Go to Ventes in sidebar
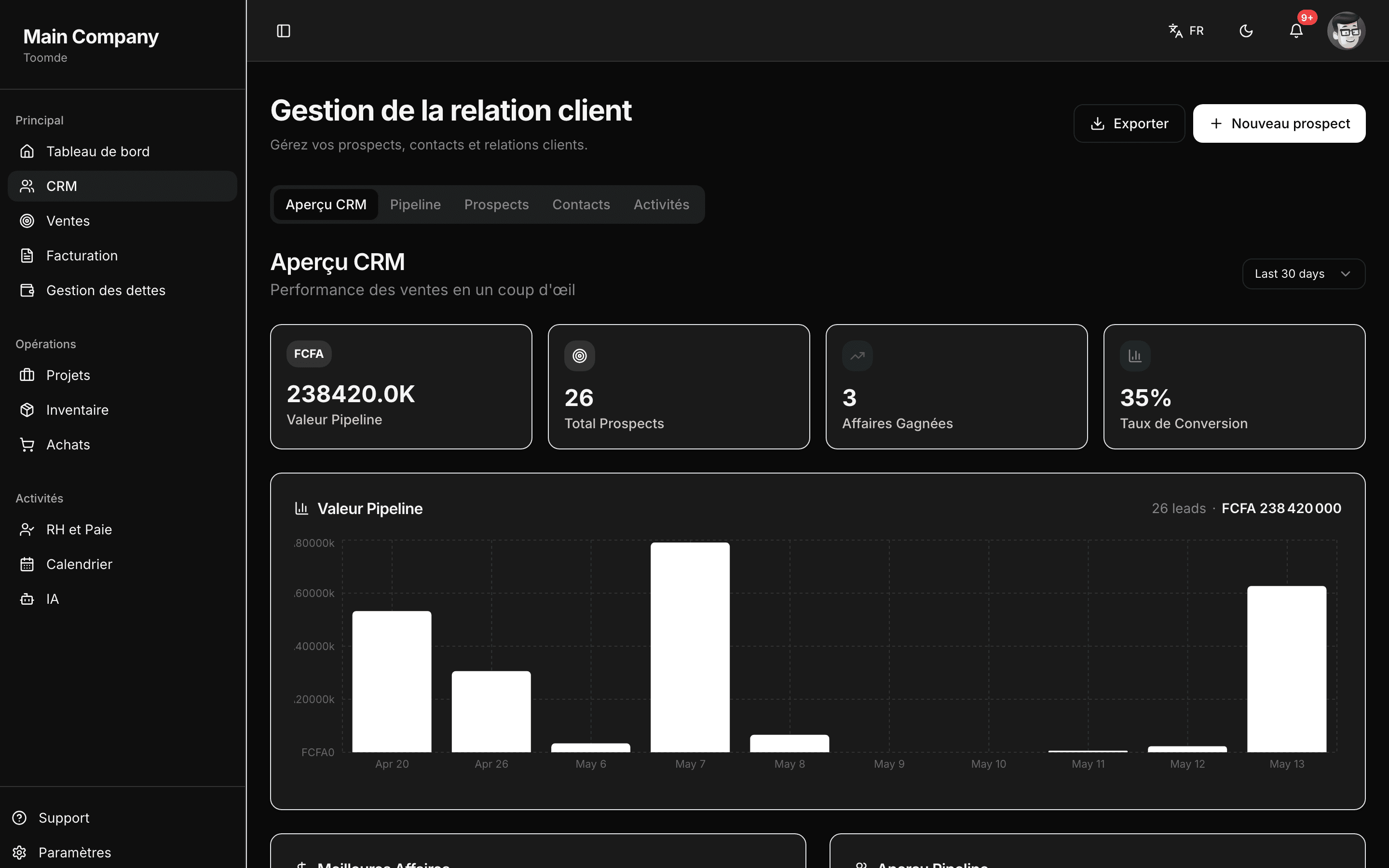The width and height of the screenshot is (1389, 868). (x=122, y=221)
